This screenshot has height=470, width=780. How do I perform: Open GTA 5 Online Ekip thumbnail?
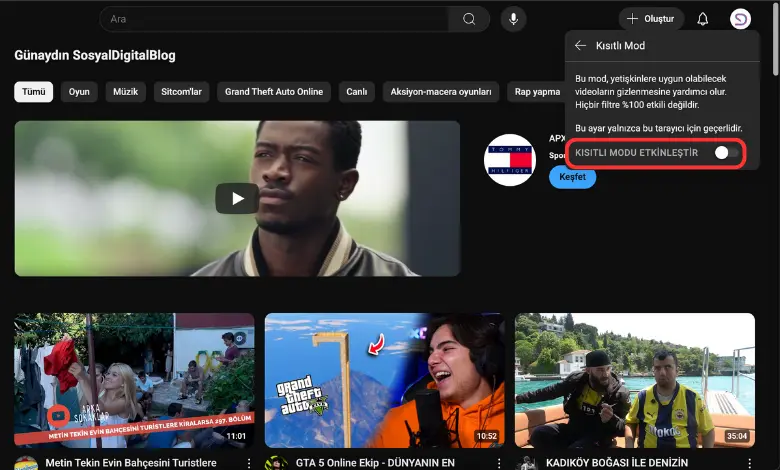385,380
